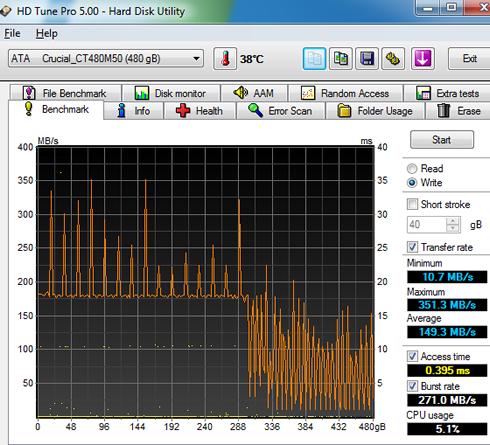Screen dimensions: 490x445
Task: Switch to File Benchmark tab
Action: tap(65, 93)
